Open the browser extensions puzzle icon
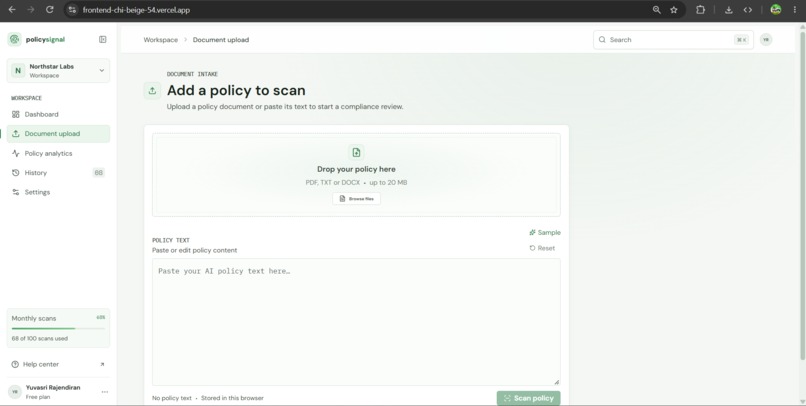This screenshot has width=806, height=406. coord(700,10)
